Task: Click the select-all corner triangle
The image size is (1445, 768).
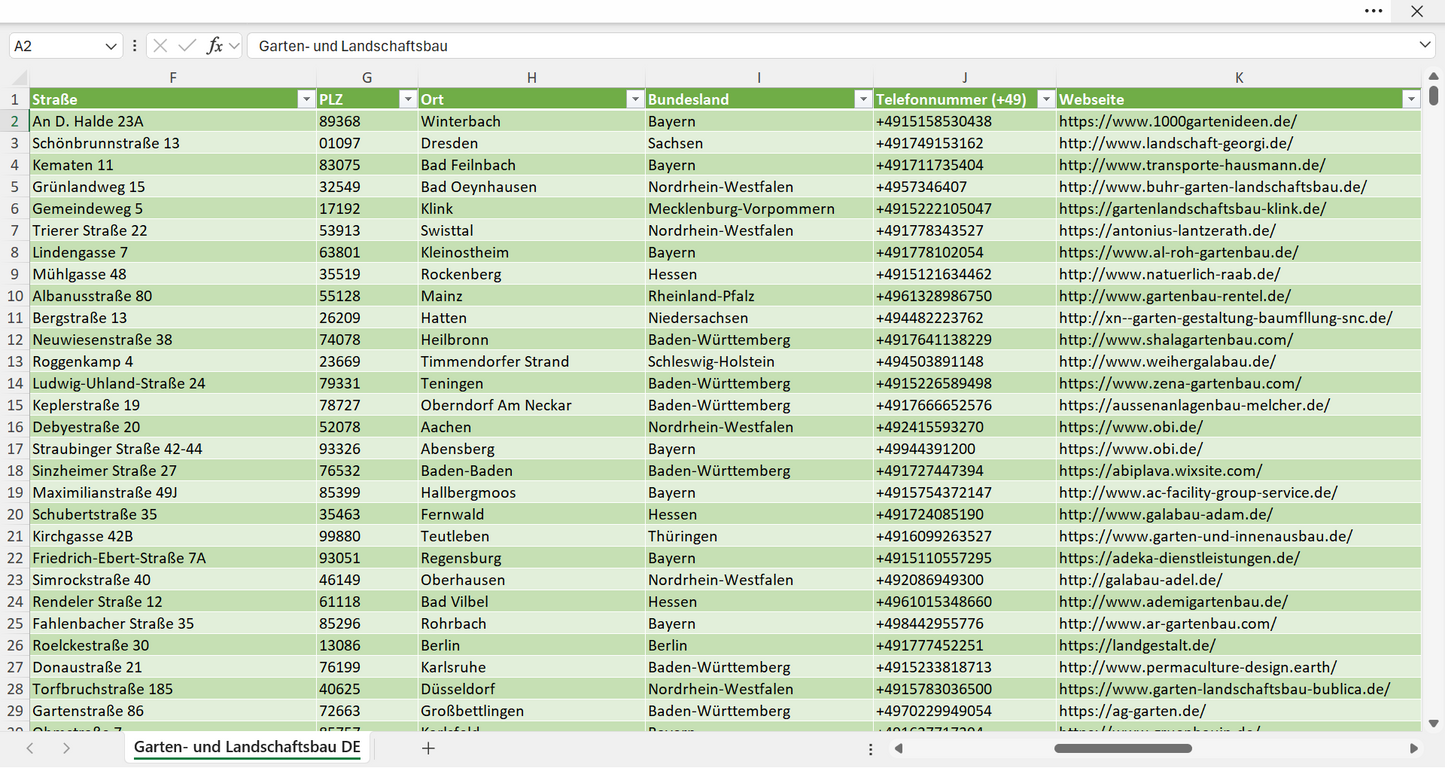Action: point(19,78)
